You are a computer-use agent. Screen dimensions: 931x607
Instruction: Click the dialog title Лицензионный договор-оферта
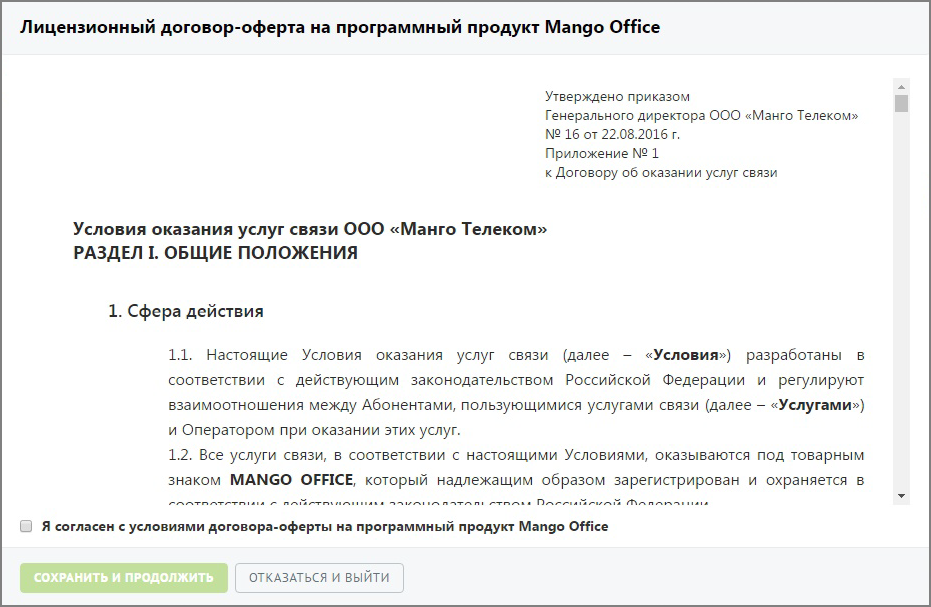(x=340, y=27)
